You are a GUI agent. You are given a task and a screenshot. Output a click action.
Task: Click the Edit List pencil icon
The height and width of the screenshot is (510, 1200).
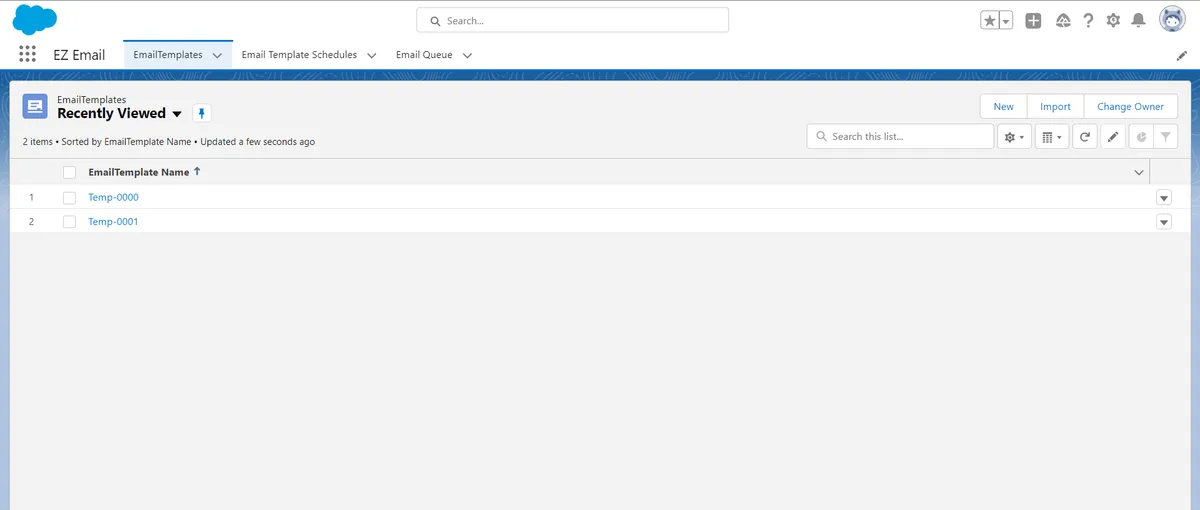pyautogui.click(x=1113, y=137)
